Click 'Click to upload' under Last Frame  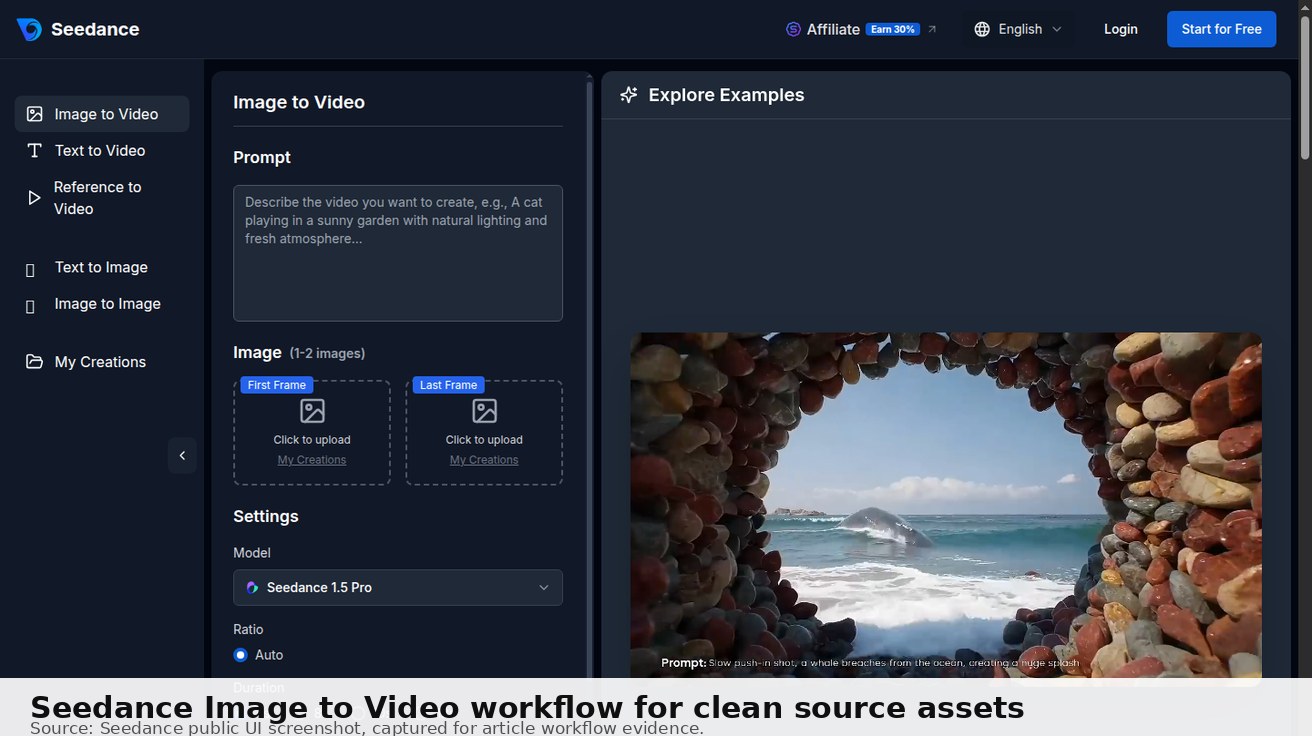coord(484,440)
